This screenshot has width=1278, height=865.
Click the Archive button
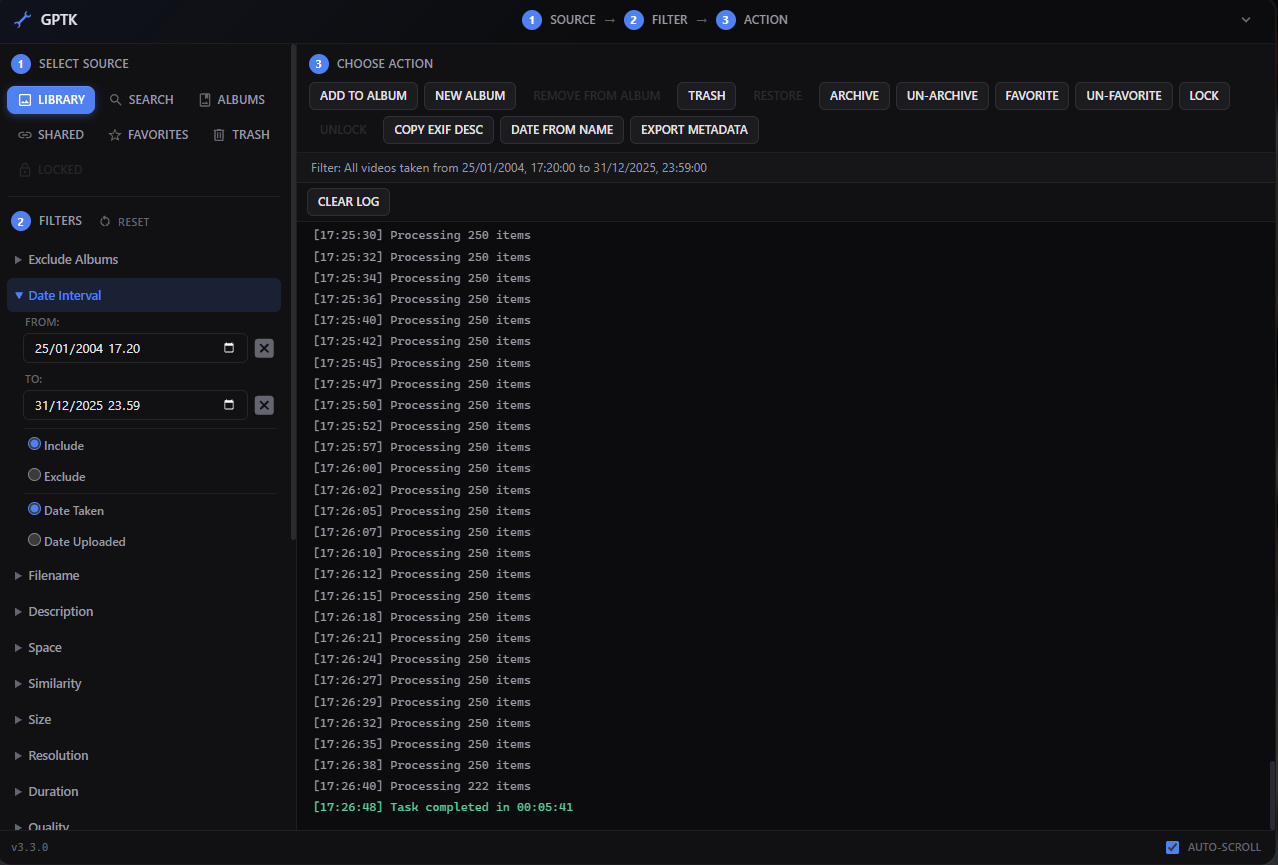pos(854,96)
